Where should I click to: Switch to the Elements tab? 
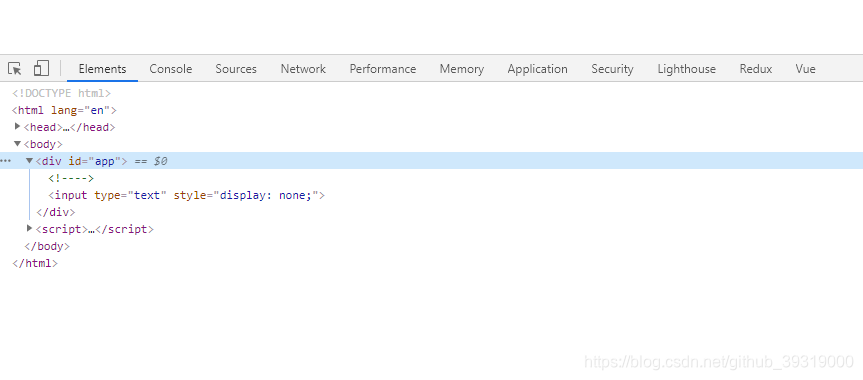[102, 69]
